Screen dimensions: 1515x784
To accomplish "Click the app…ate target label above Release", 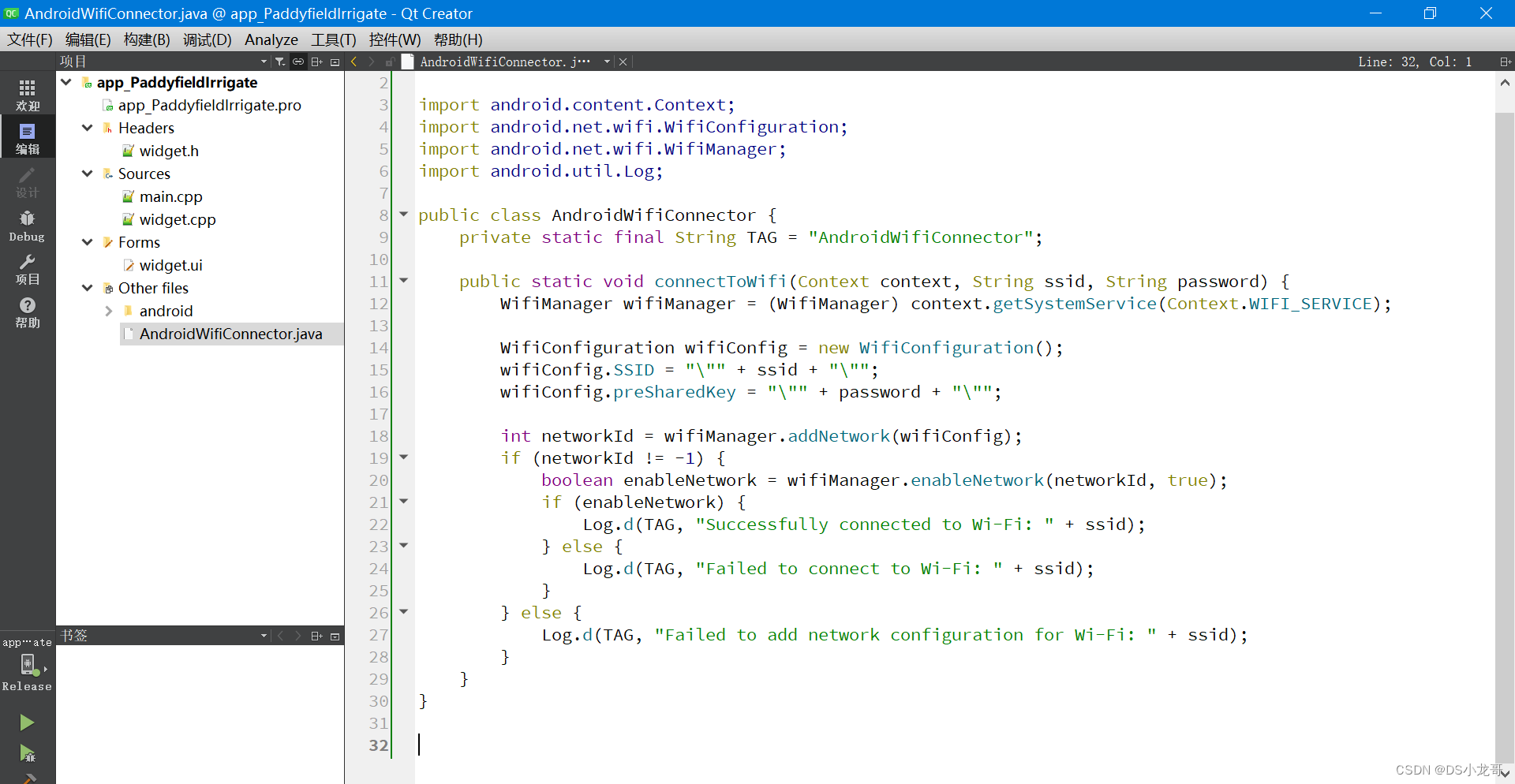I will [28, 642].
